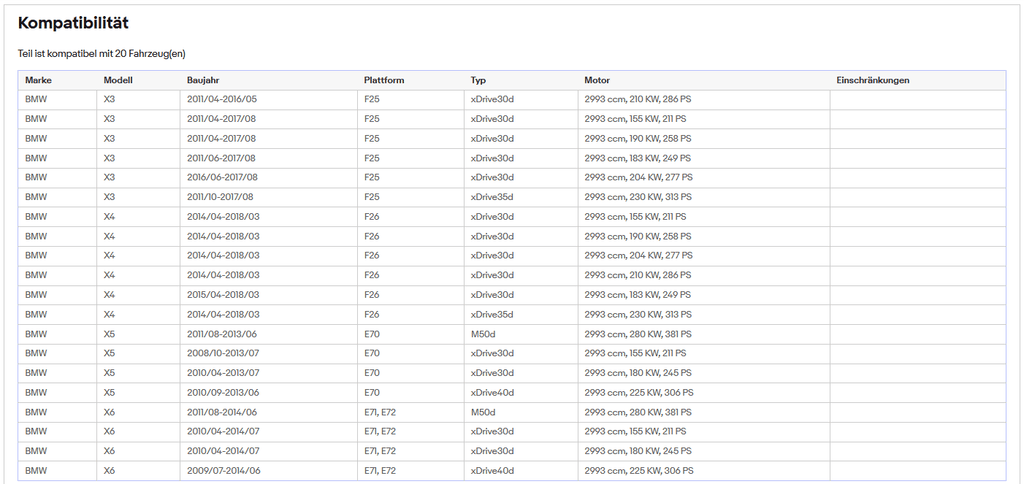Click X3 motor '2993 ccm, 230 KW, 313 PS'
This screenshot has height=484, width=1024.
pyautogui.click(x=637, y=197)
